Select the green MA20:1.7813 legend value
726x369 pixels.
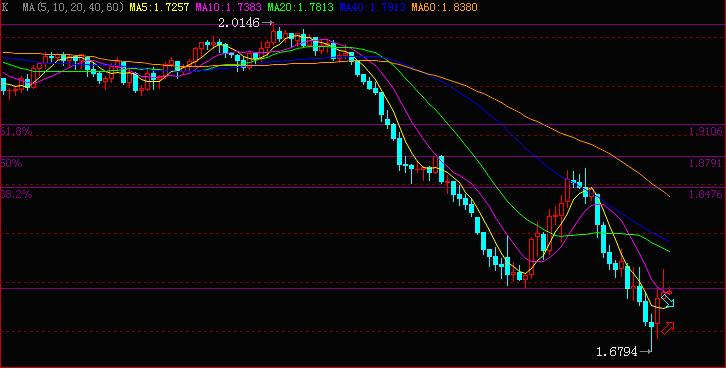[x=300, y=7]
